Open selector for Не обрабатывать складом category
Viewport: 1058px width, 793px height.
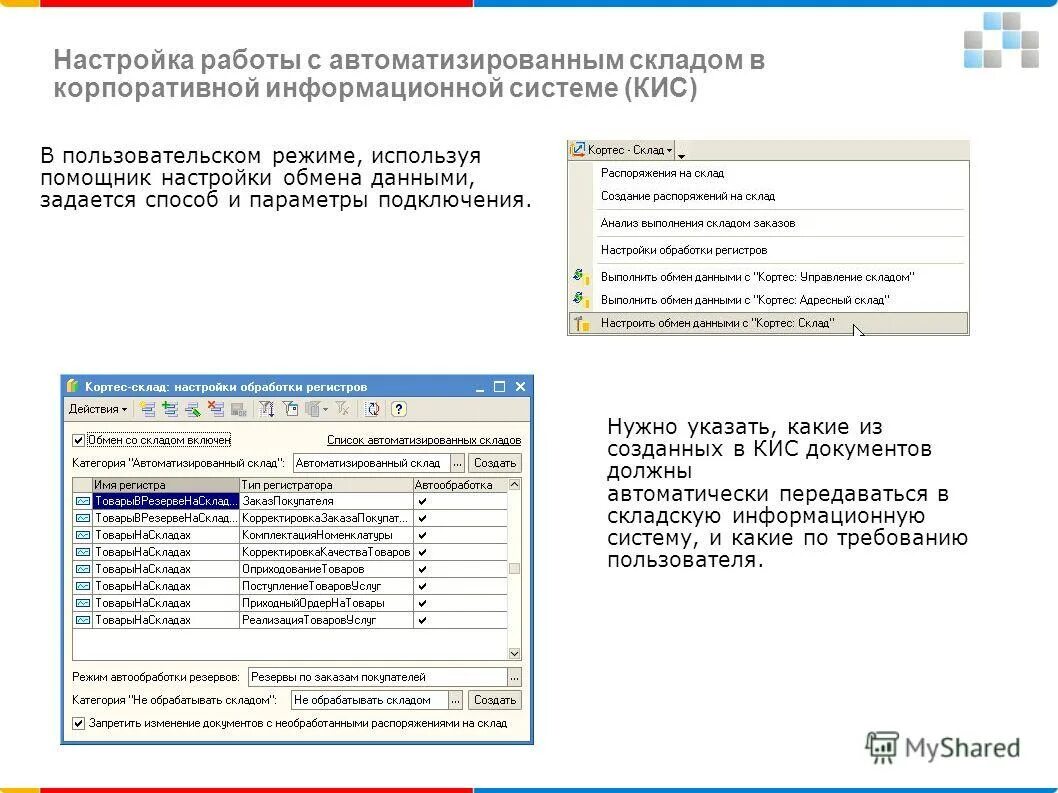tap(455, 701)
